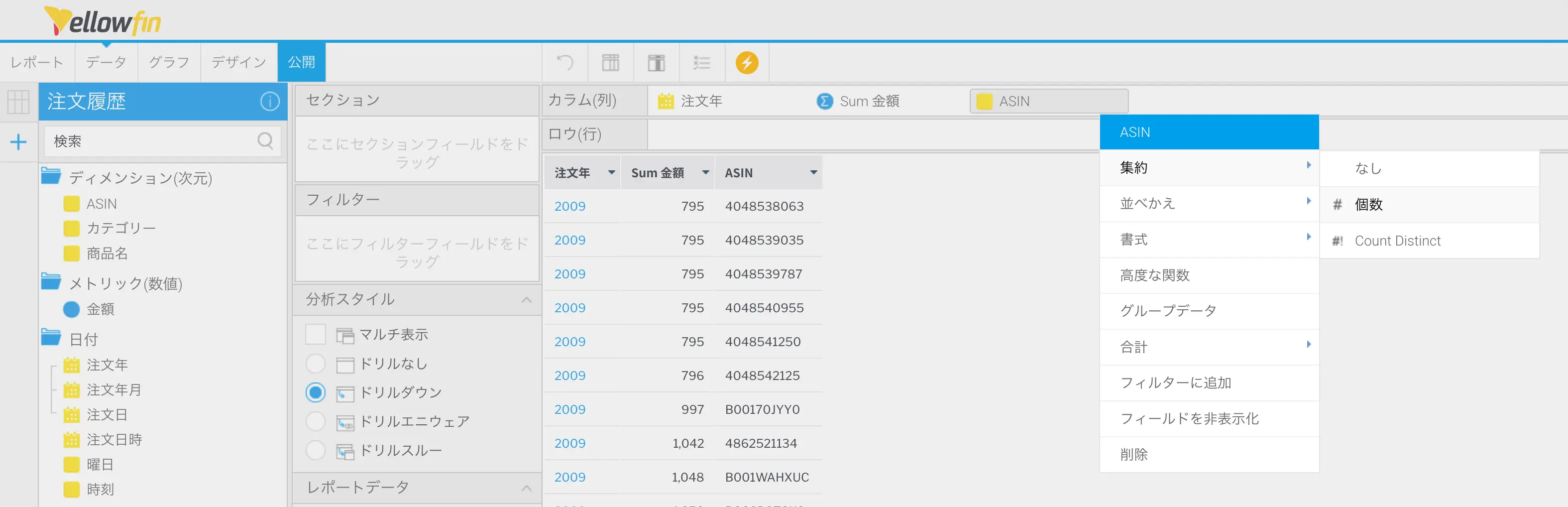Image resolution: width=1568 pixels, height=507 pixels.
Task: Enable the マルチ表示 checkbox
Action: [315, 335]
